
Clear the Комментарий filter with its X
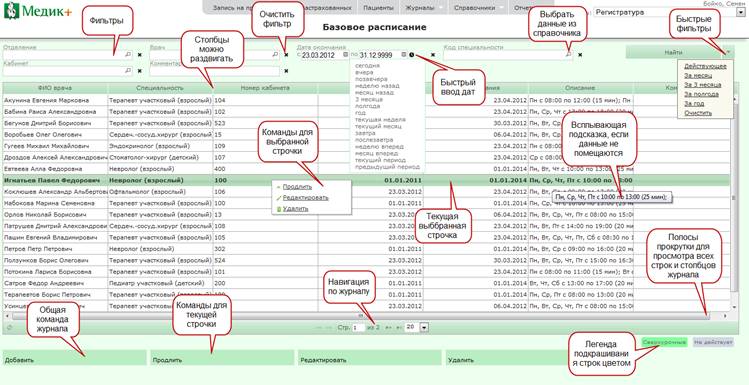[286, 71]
